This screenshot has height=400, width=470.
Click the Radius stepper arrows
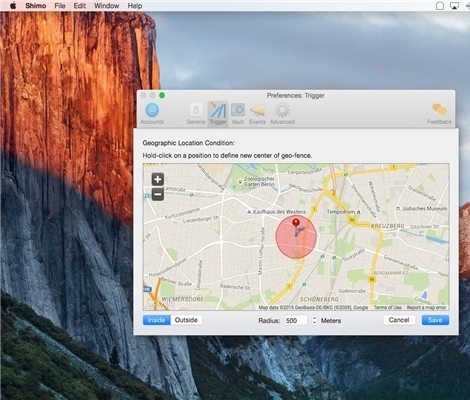click(x=314, y=320)
